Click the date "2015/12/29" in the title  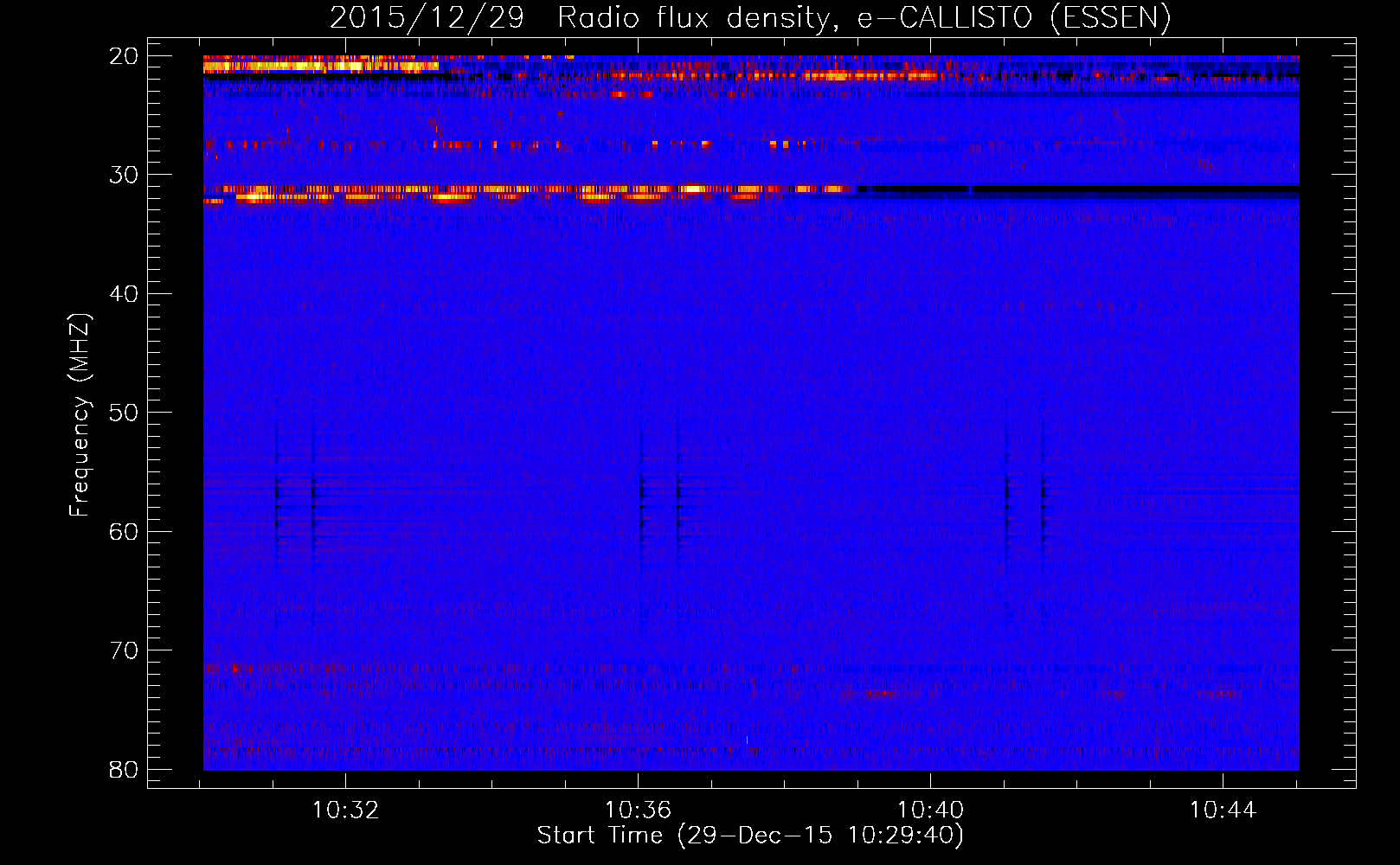coord(427,17)
